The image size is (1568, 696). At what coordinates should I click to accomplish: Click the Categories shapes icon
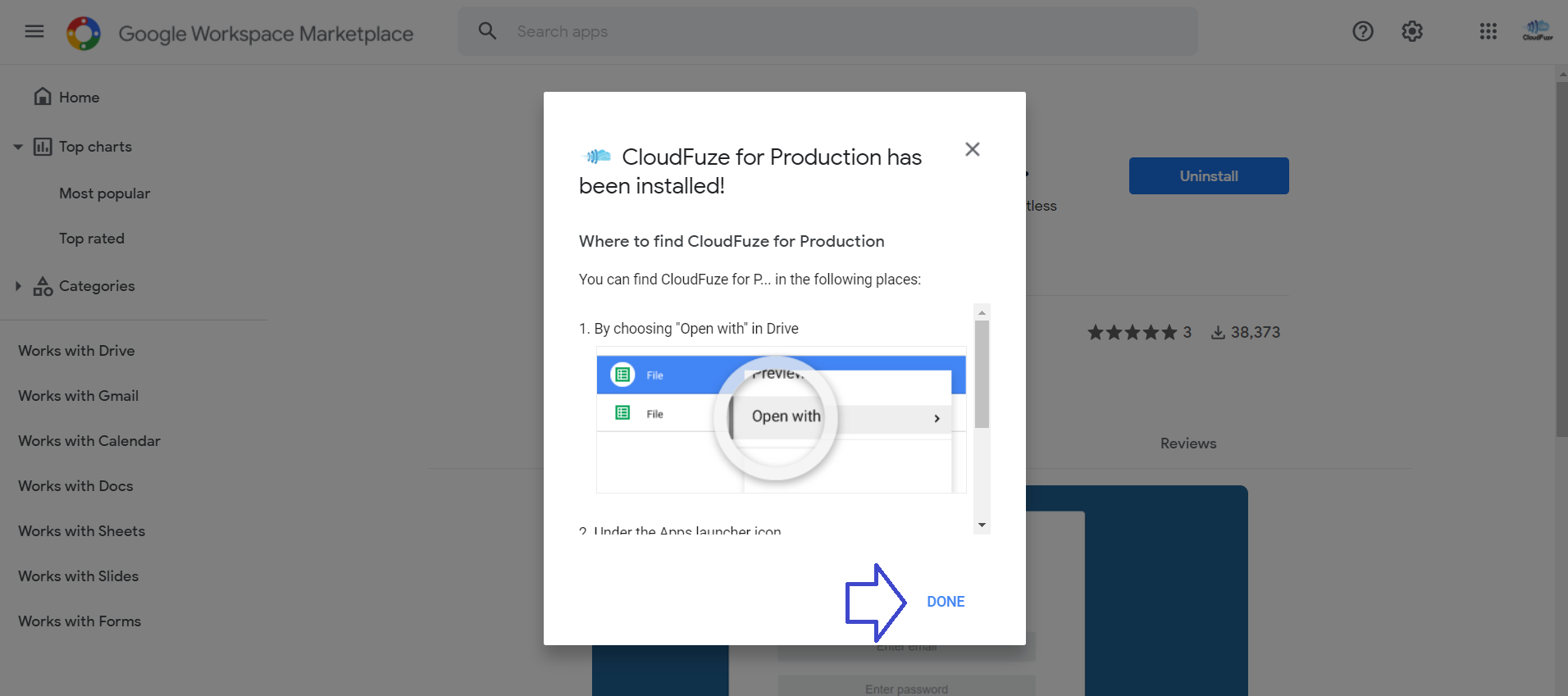coord(43,286)
